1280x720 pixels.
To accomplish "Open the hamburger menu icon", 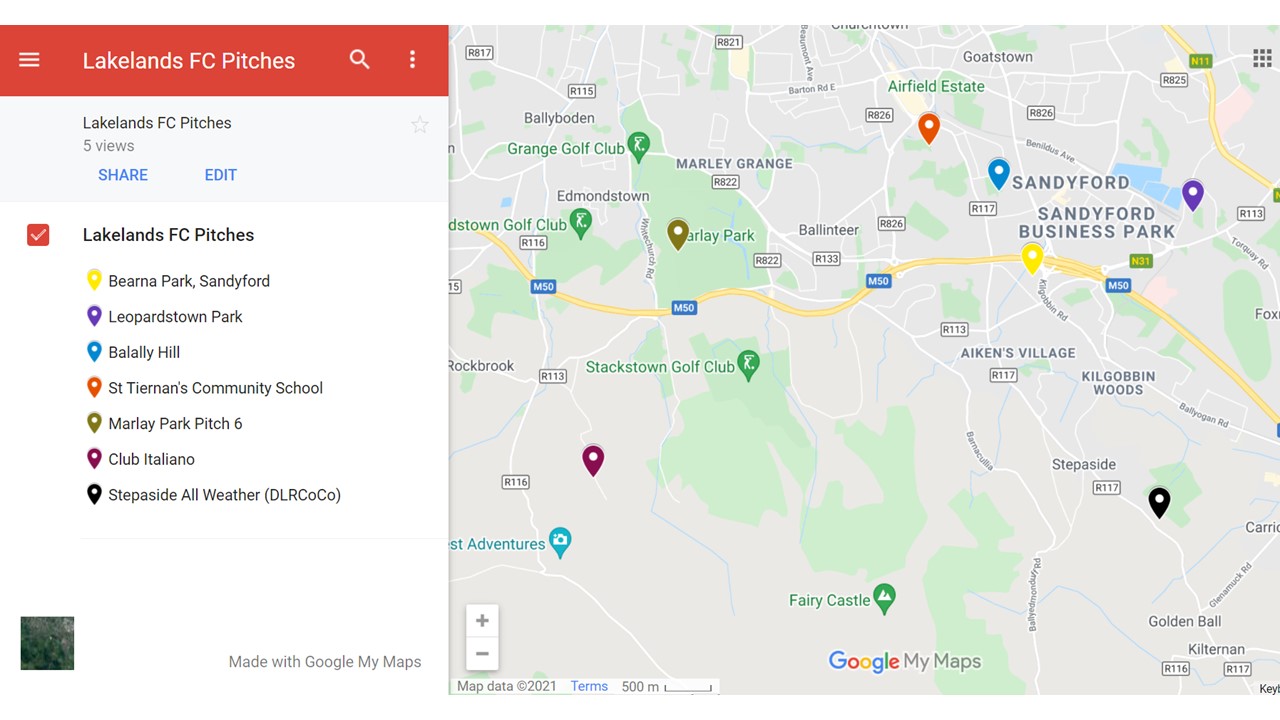I will (29, 60).
